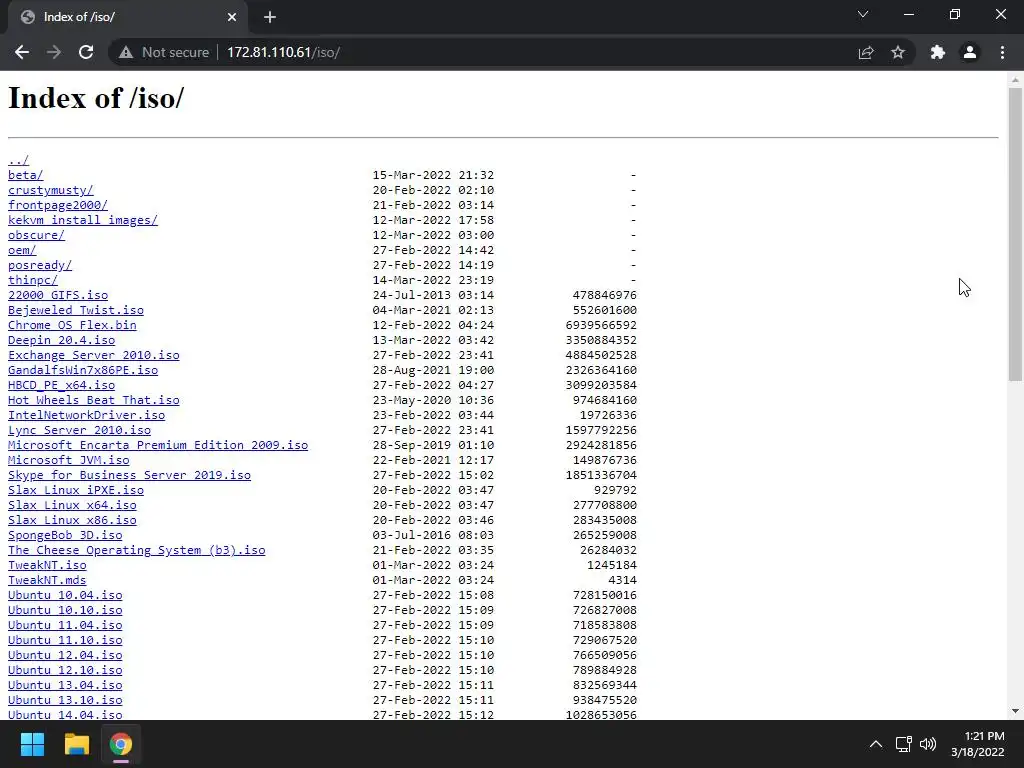Image resolution: width=1024 pixels, height=768 pixels.
Task: Download Ubuntu_10.04.iso
Action: [65, 596]
